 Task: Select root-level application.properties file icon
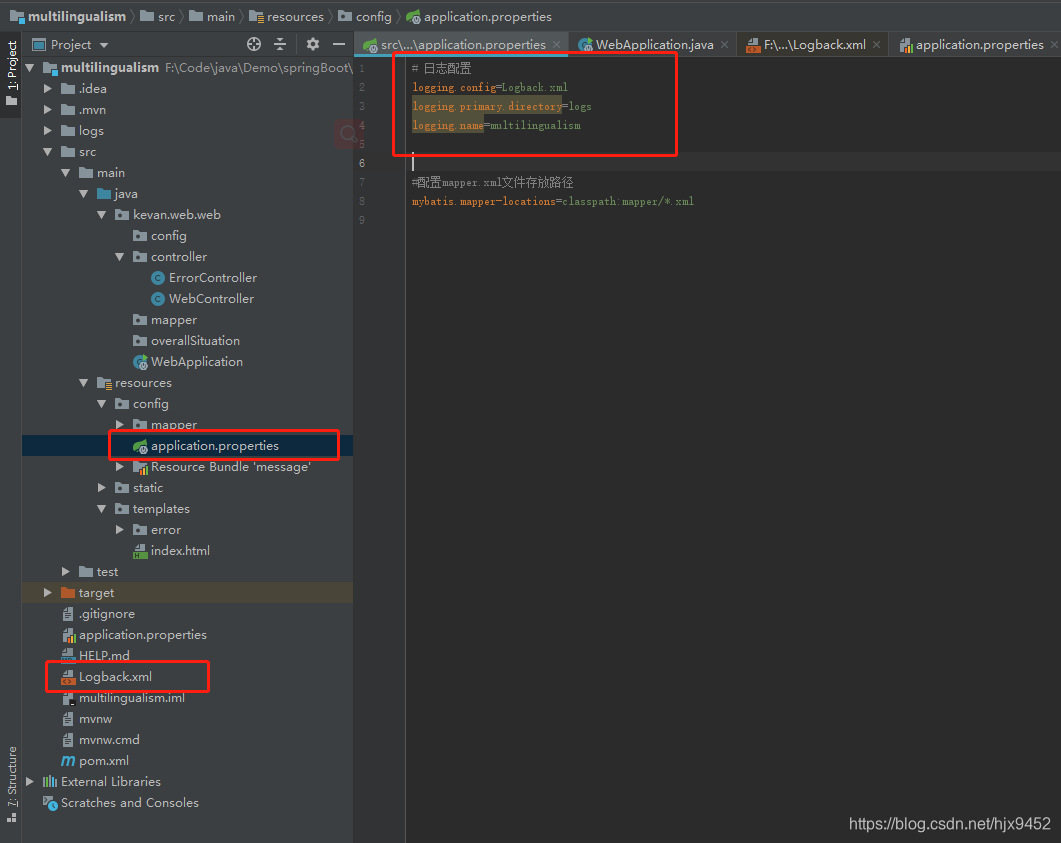click(68, 635)
